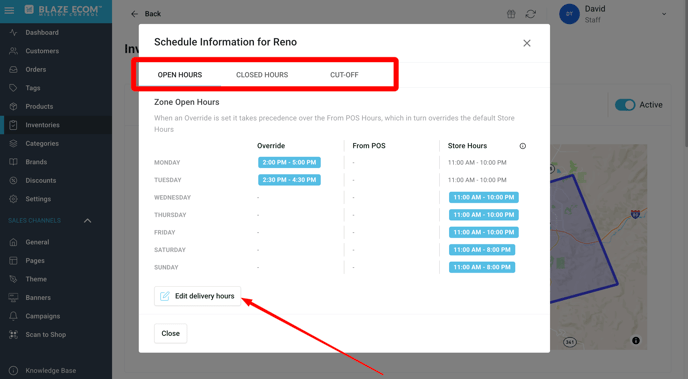Image resolution: width=688 pixels, height=379 pixels.
Task: Collapse the Sales Channels section
Action: click(x=87, y=221)
